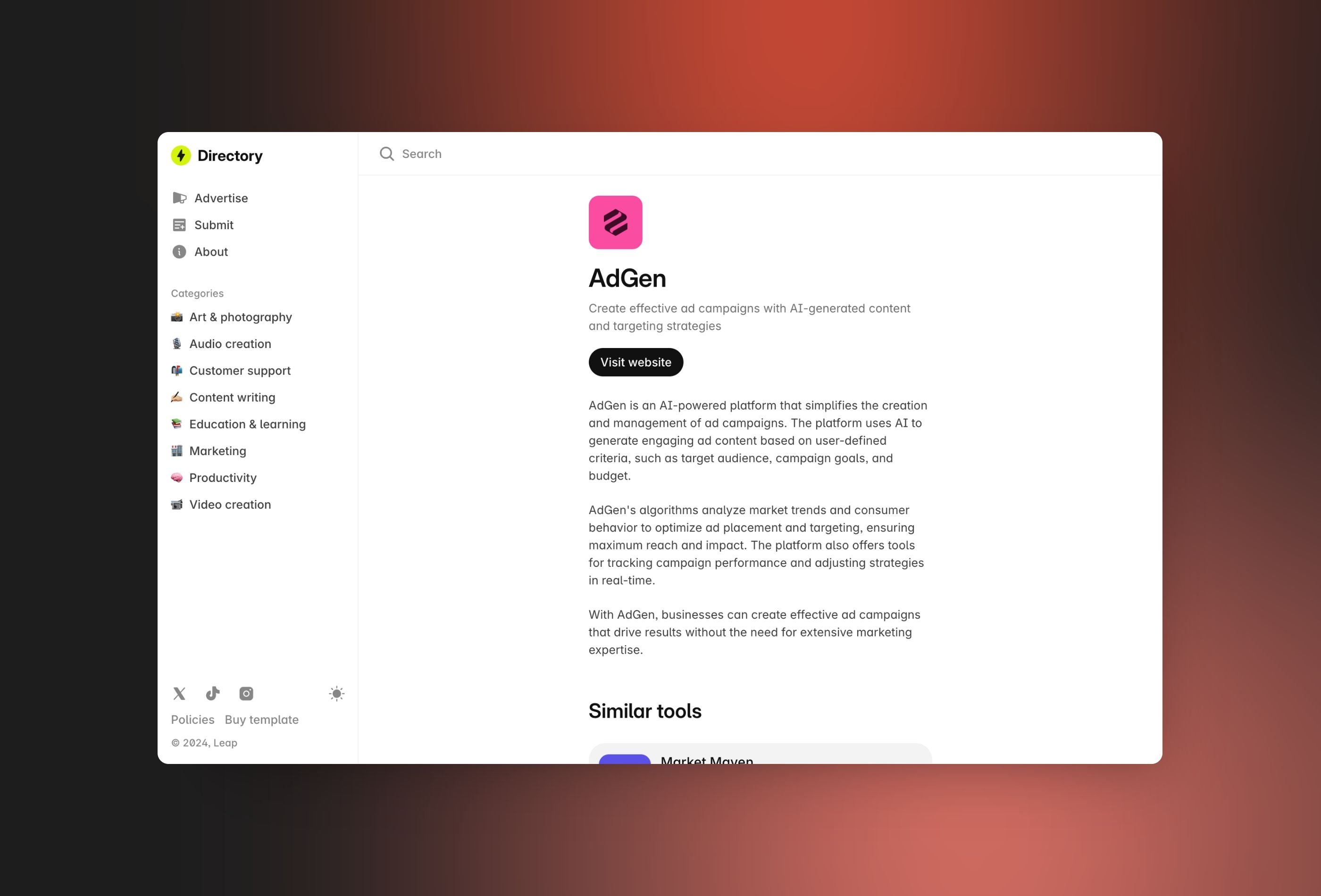Click the About navigation item
Screen dimensions: 1321x896
(211, 251)
